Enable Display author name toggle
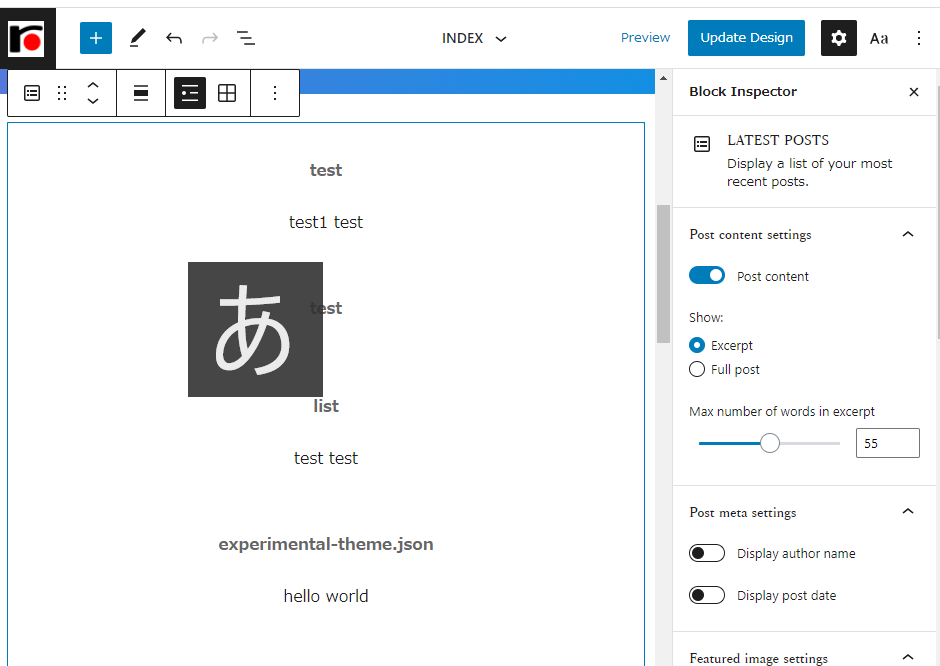 pos(707,553)
